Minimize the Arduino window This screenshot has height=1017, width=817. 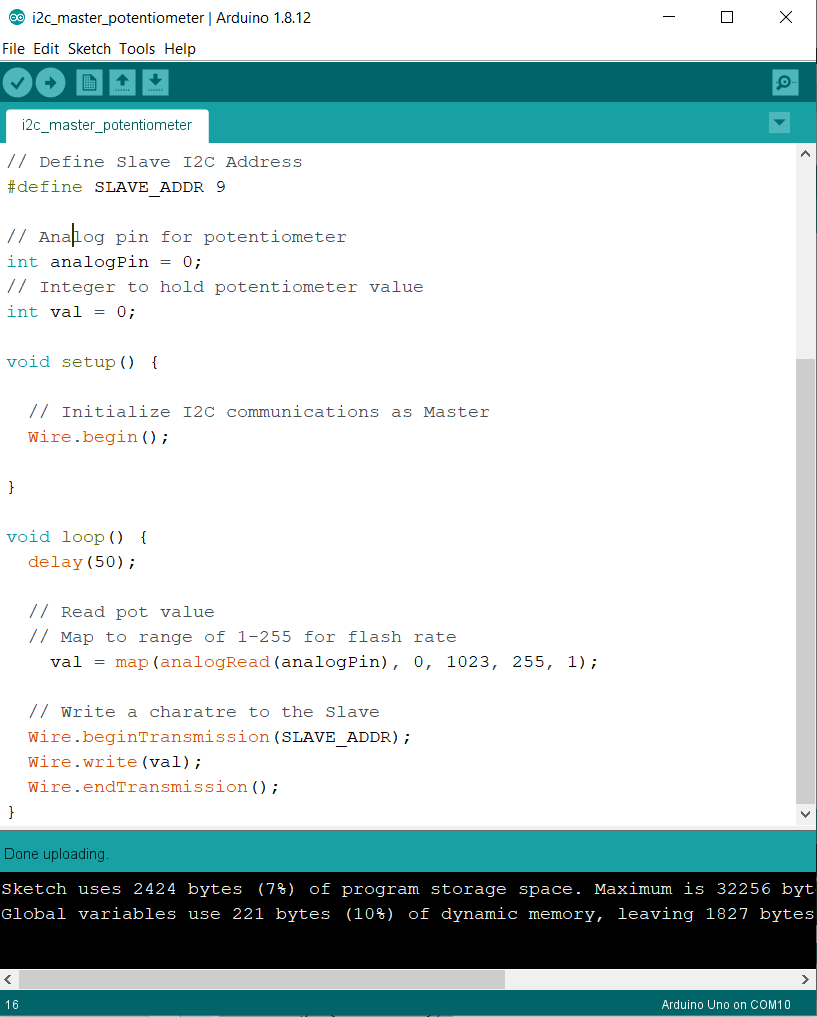point(669,18)
